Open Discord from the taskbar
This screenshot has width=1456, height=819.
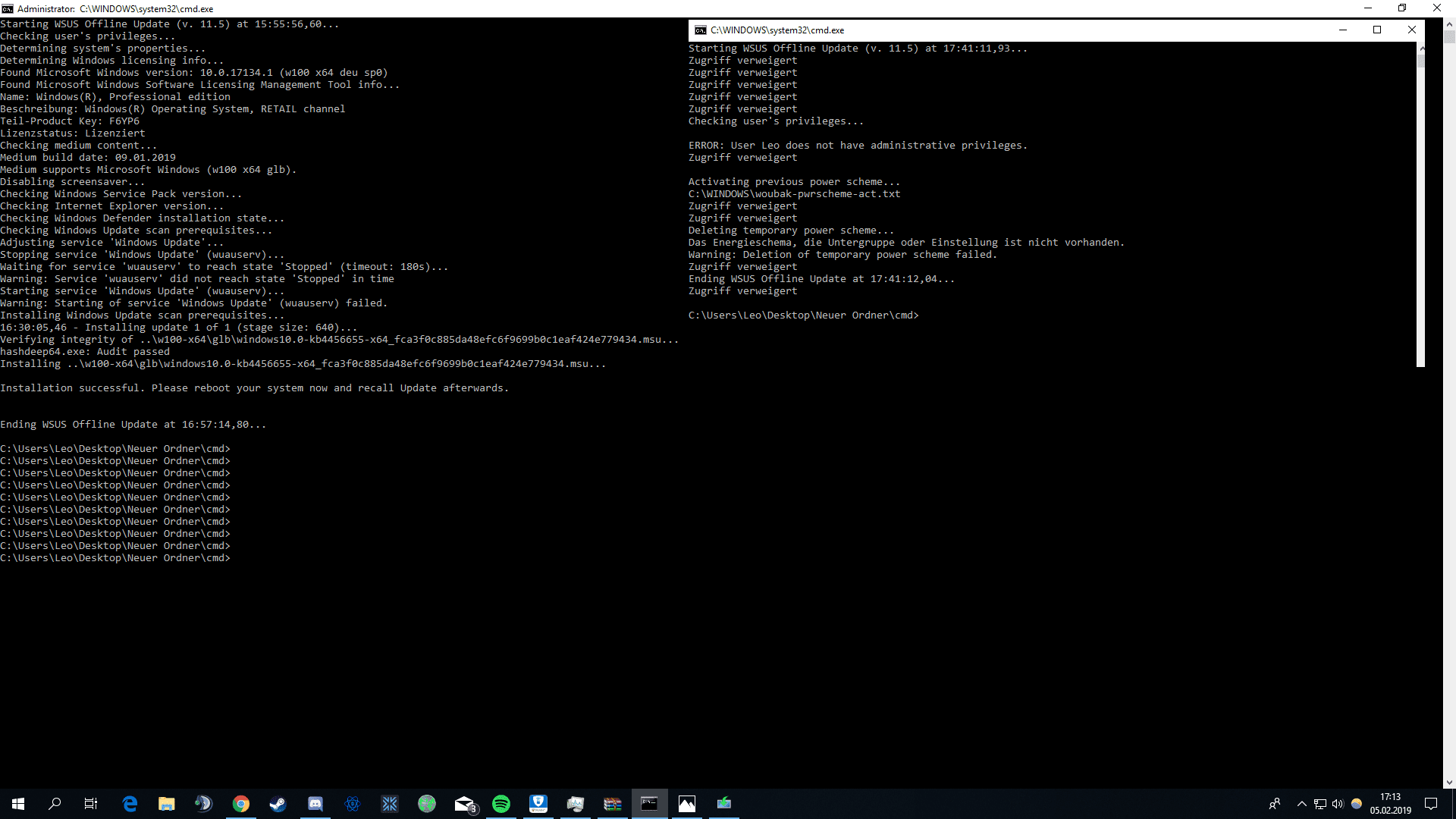(x=315, y=804)
